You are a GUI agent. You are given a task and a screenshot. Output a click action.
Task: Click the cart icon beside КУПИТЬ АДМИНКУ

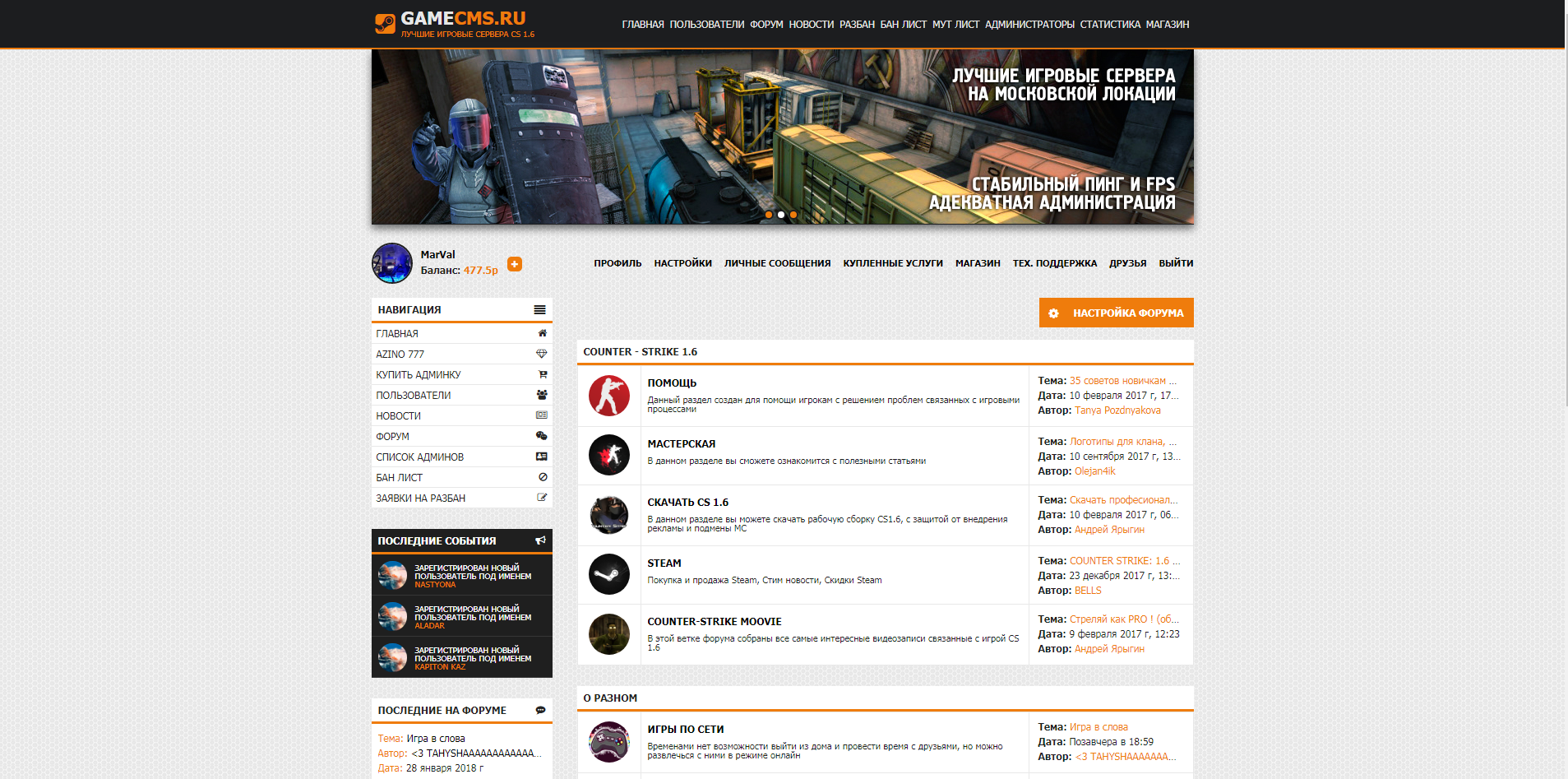(x=542, y=374)
